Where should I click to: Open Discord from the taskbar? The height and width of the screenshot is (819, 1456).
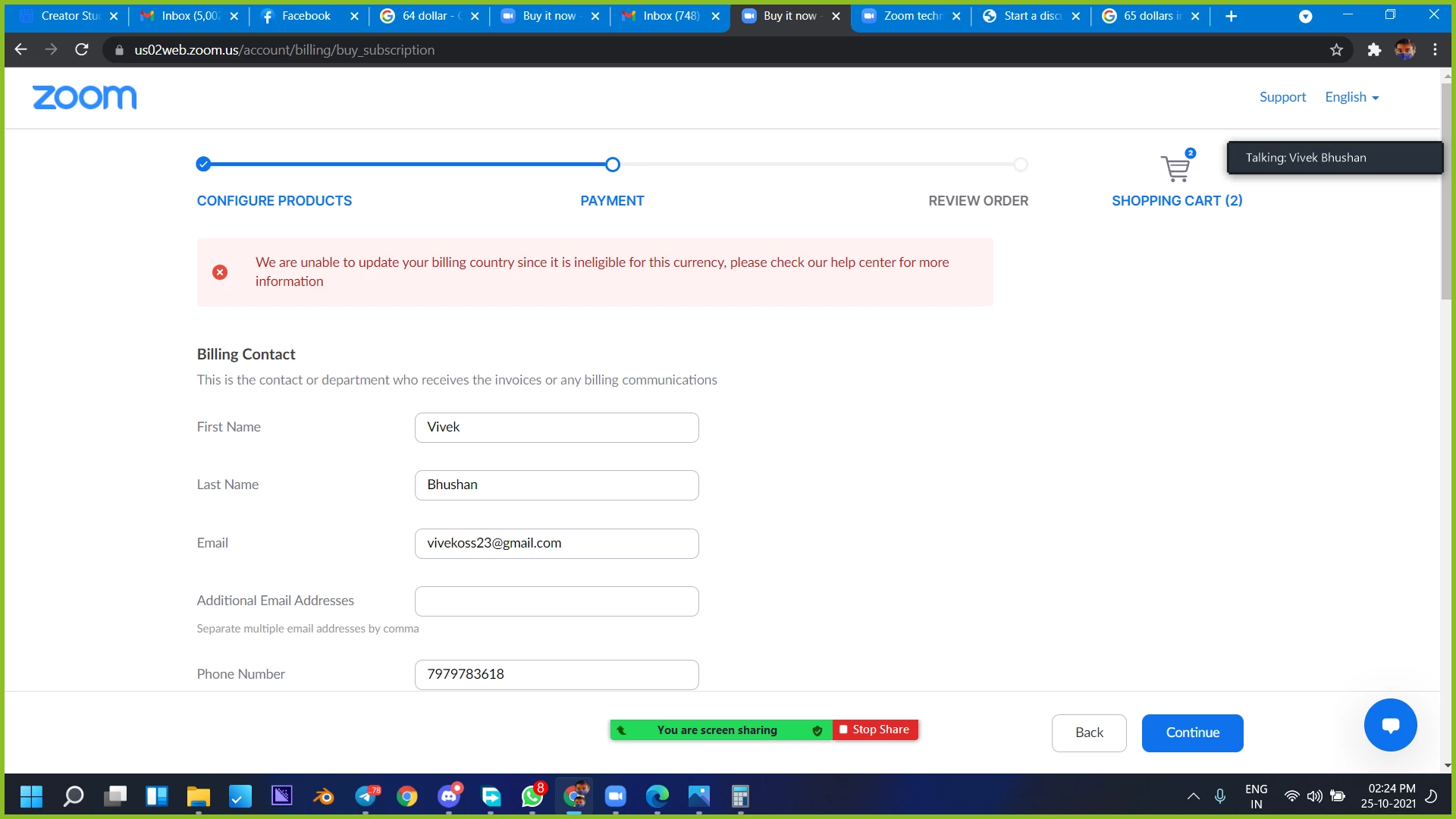click(x=449, y=796)
